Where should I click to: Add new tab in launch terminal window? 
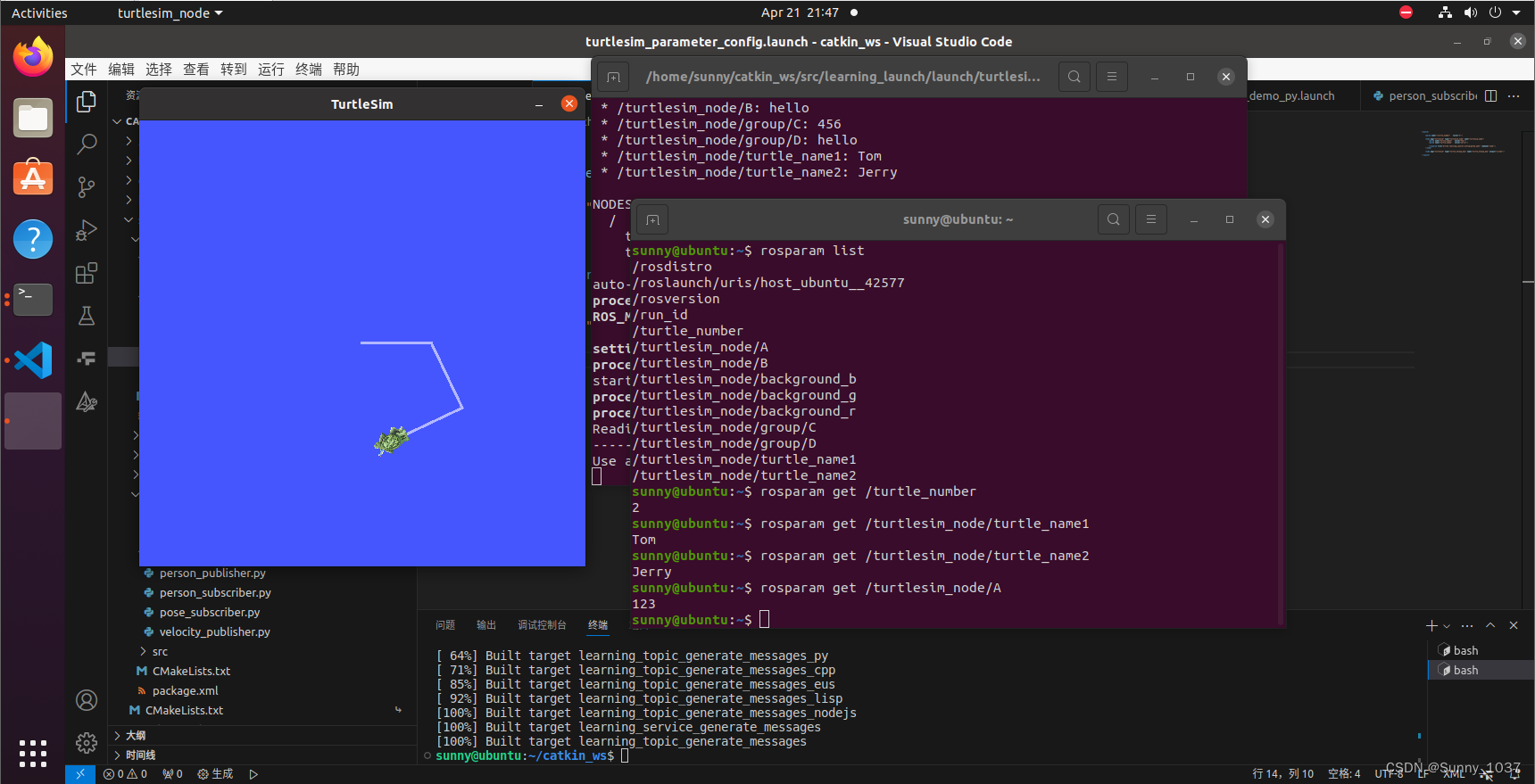613,78
